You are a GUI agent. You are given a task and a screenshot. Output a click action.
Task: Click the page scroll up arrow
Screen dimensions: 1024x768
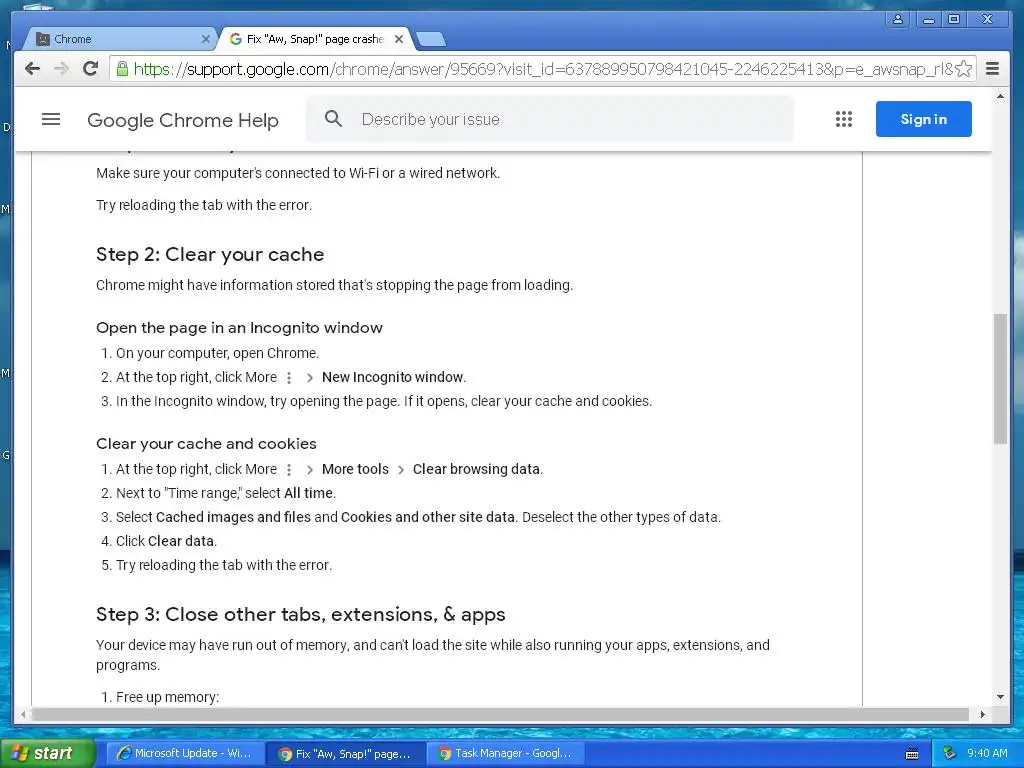click(x=1000, y=97)
